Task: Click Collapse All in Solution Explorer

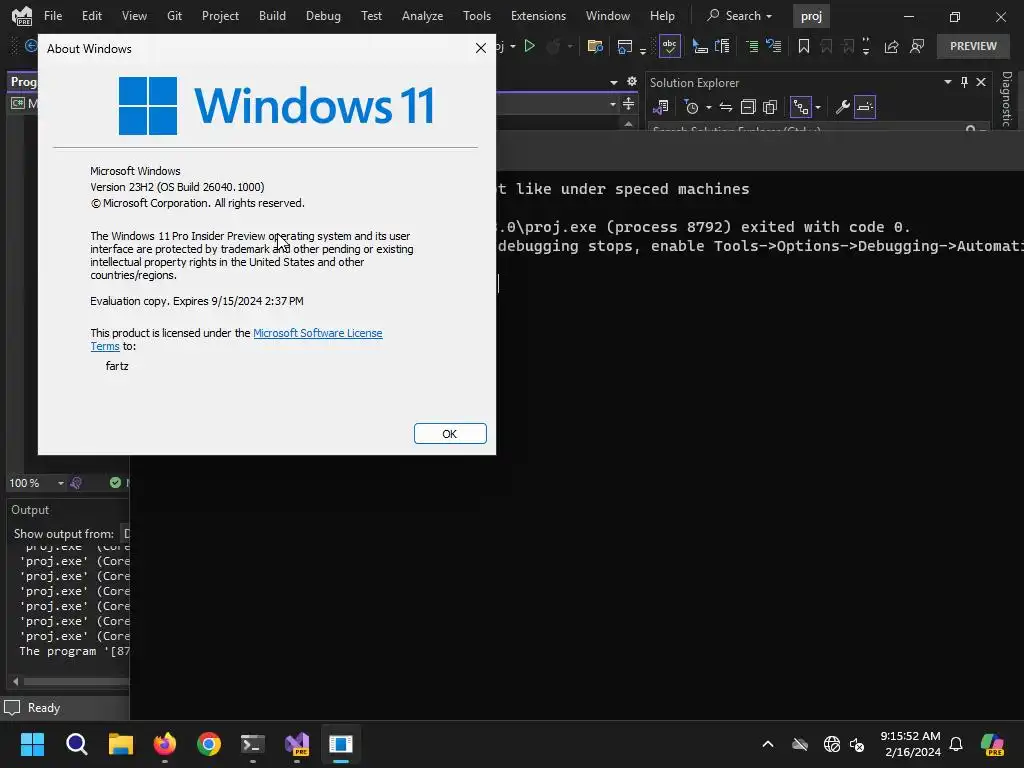Action: pos(748,107)
